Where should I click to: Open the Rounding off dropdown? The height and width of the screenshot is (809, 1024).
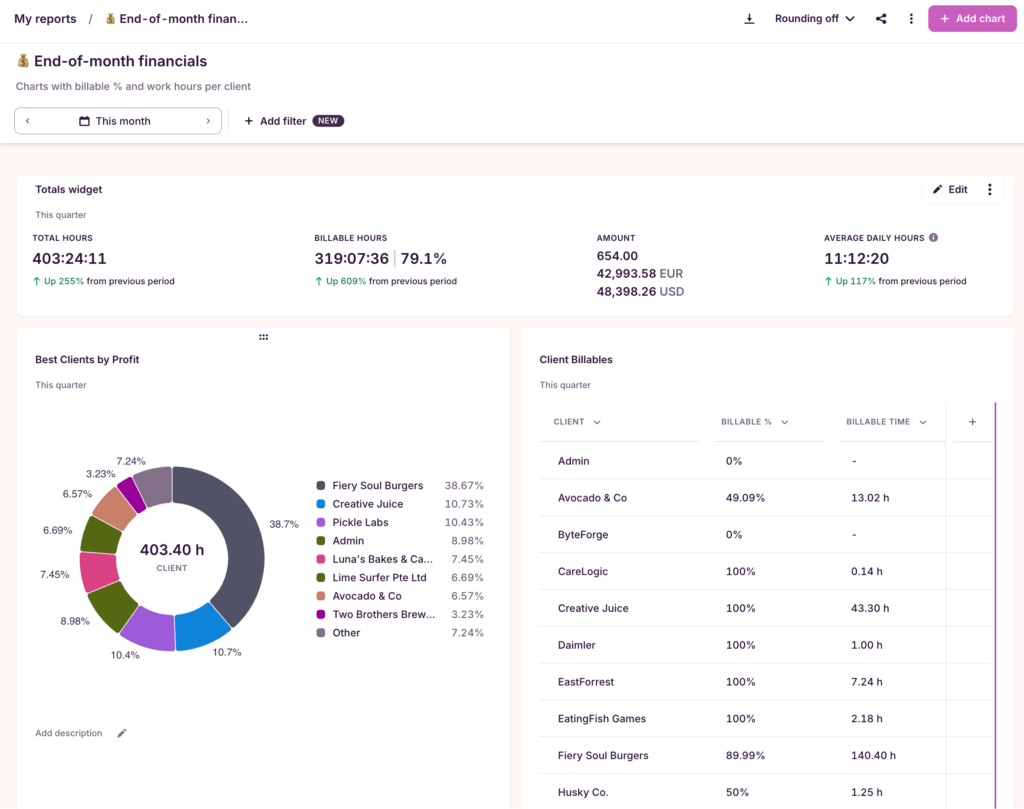pos(813,18)
